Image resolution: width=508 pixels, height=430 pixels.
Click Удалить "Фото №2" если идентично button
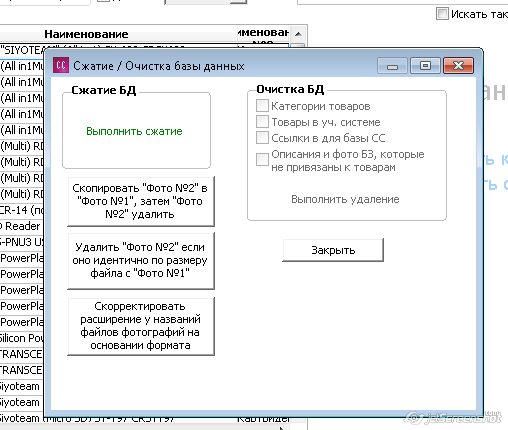point(141,260)
